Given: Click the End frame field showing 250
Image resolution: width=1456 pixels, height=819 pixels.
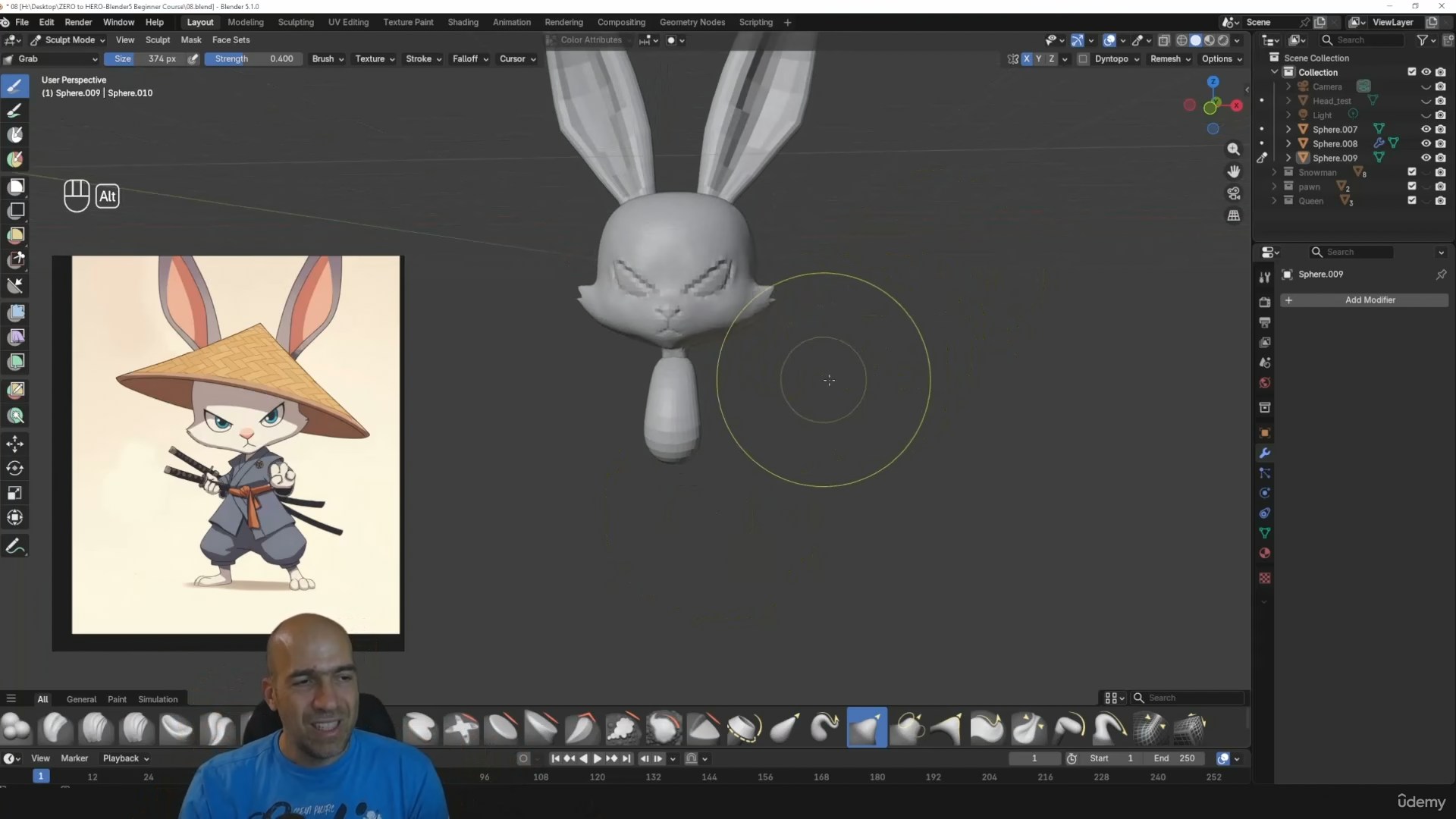Looking at the screenshot, I should pyautogui.click(x=1175, y=758).
